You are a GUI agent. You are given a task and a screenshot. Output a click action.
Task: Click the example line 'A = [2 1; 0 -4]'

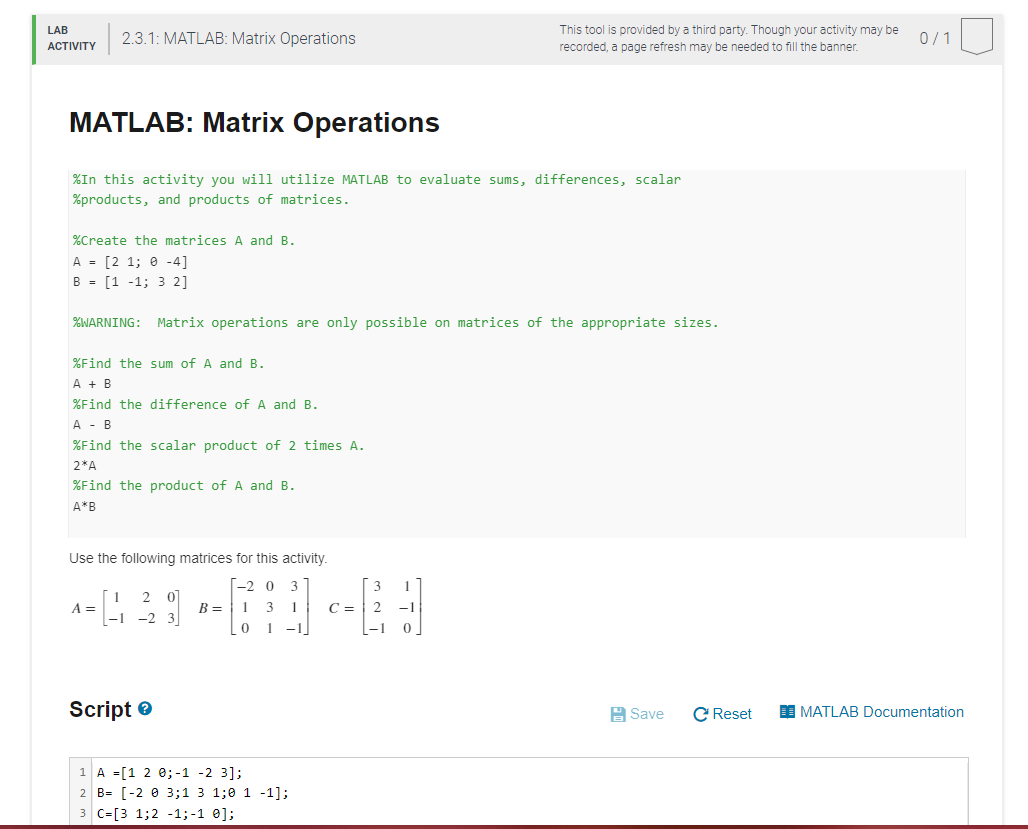tap(130, 262)
